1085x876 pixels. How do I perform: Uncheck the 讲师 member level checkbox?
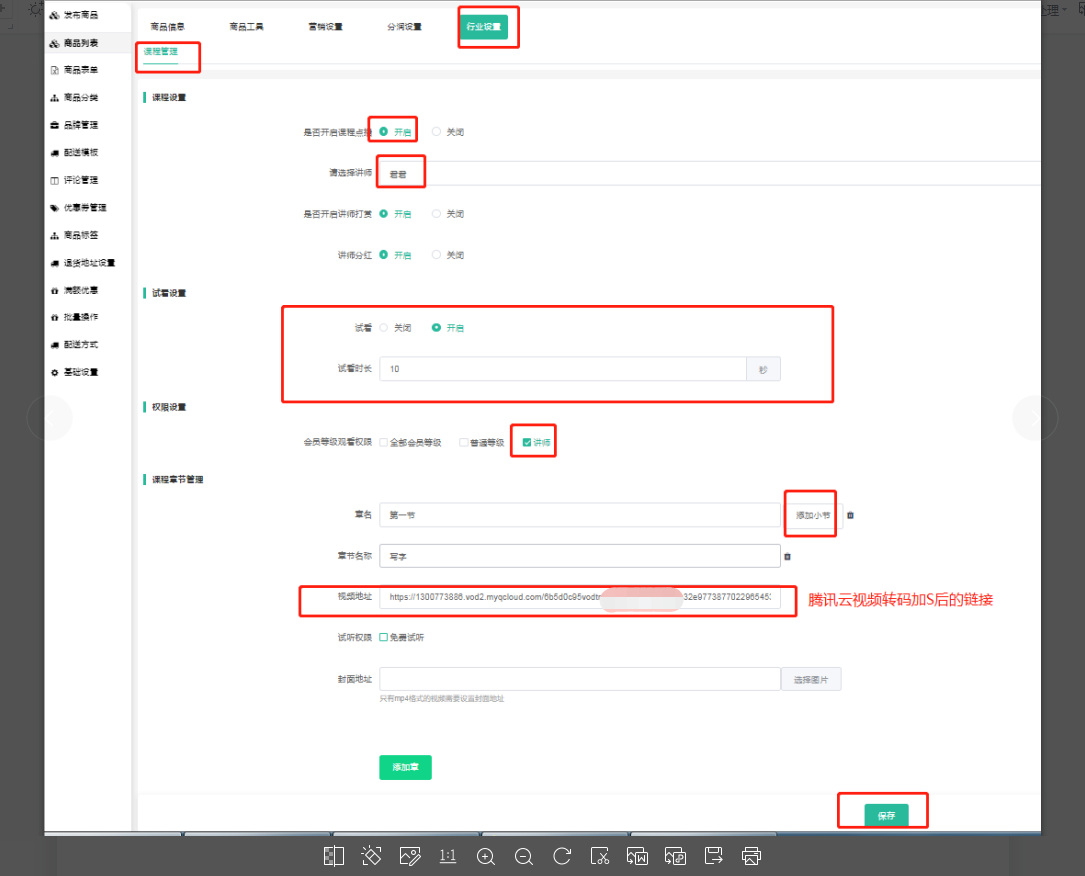pyautogui.click(x=527, y=442)
